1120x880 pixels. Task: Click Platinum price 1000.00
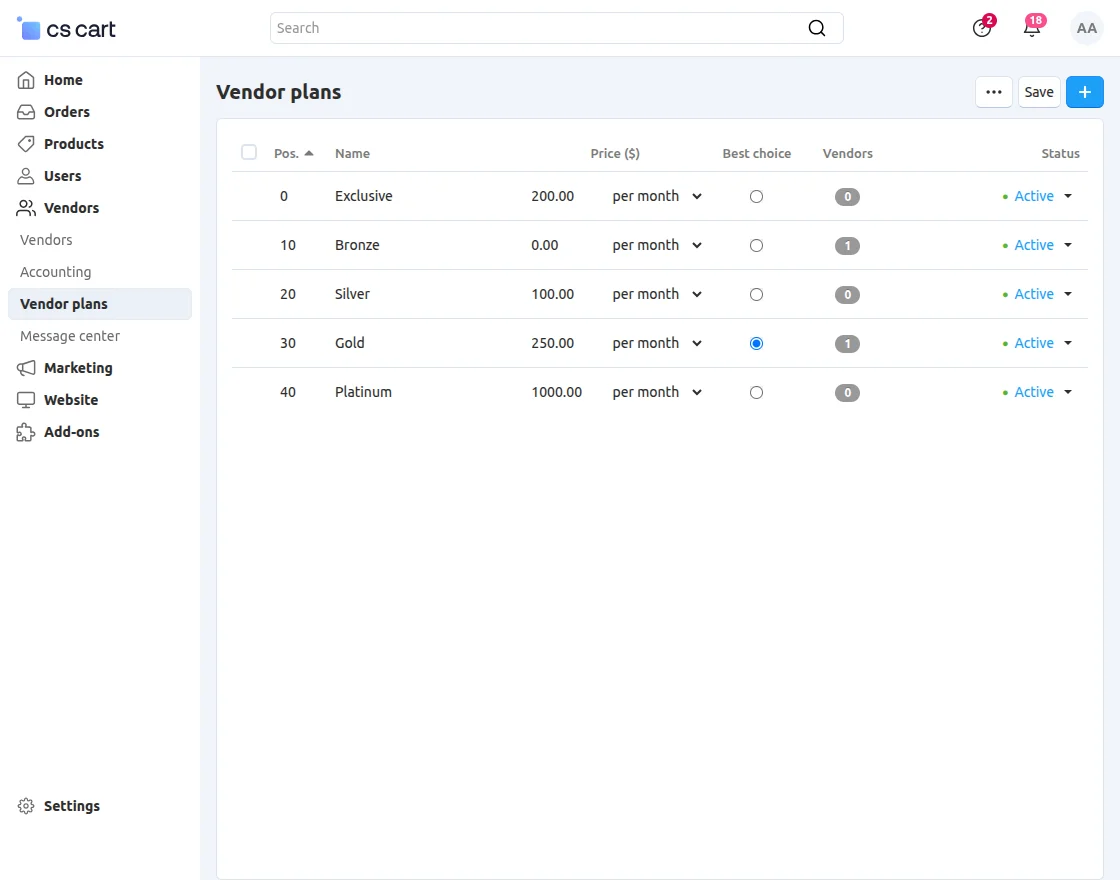(x=556, y=392)
